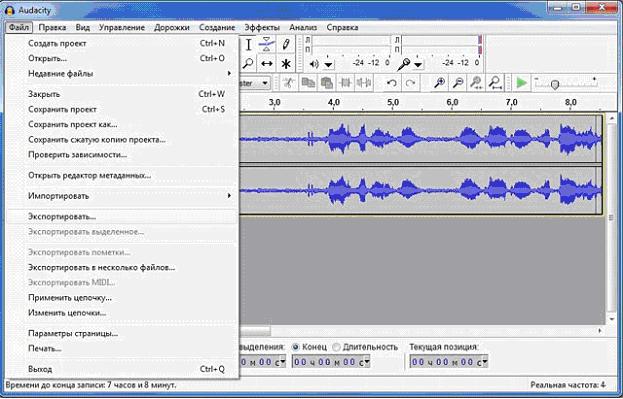Open the microphone input meter dropdown arrow

[418, 64]
